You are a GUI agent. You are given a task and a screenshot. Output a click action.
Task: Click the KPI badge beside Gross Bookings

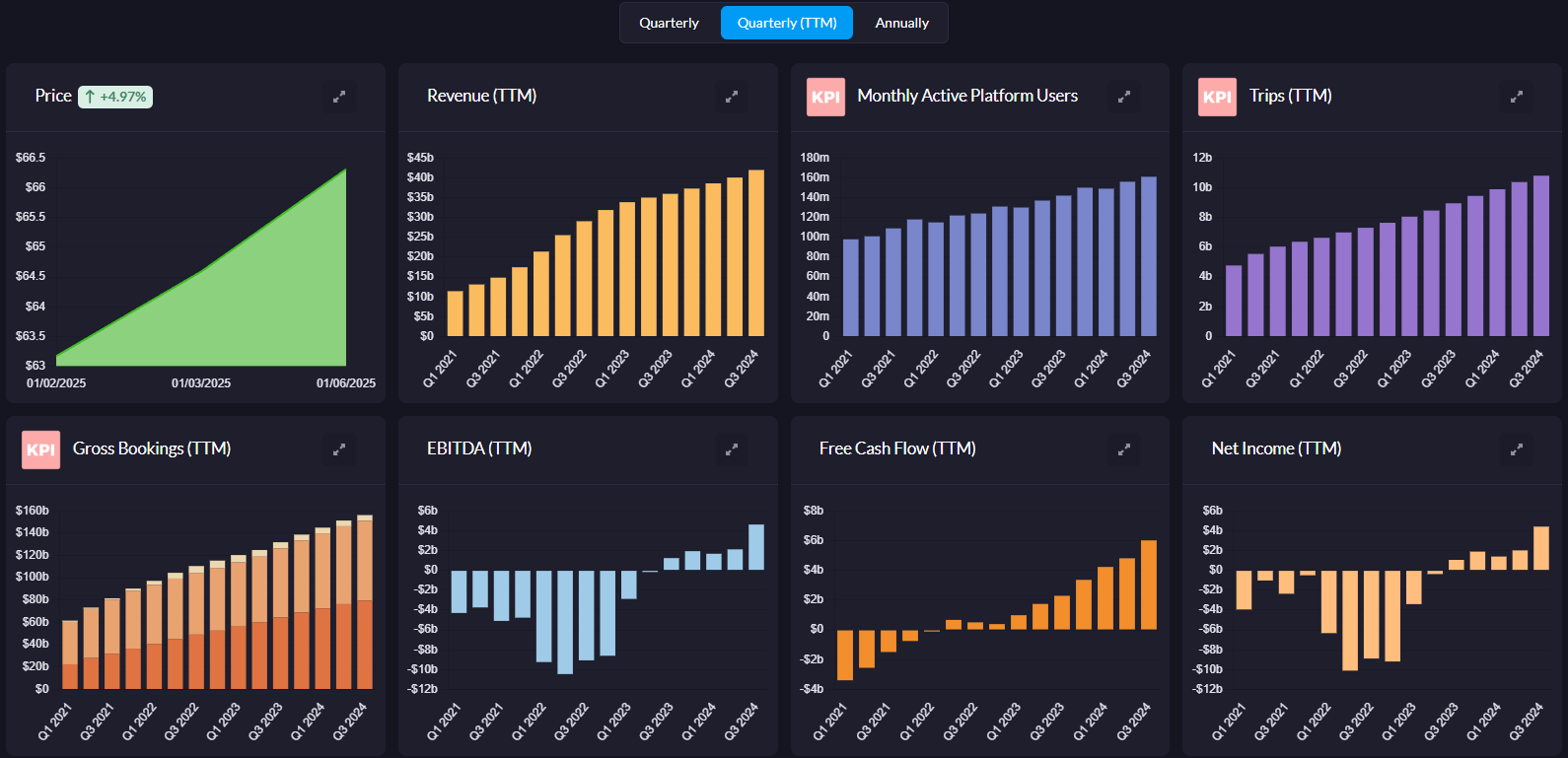pos(40,449)
